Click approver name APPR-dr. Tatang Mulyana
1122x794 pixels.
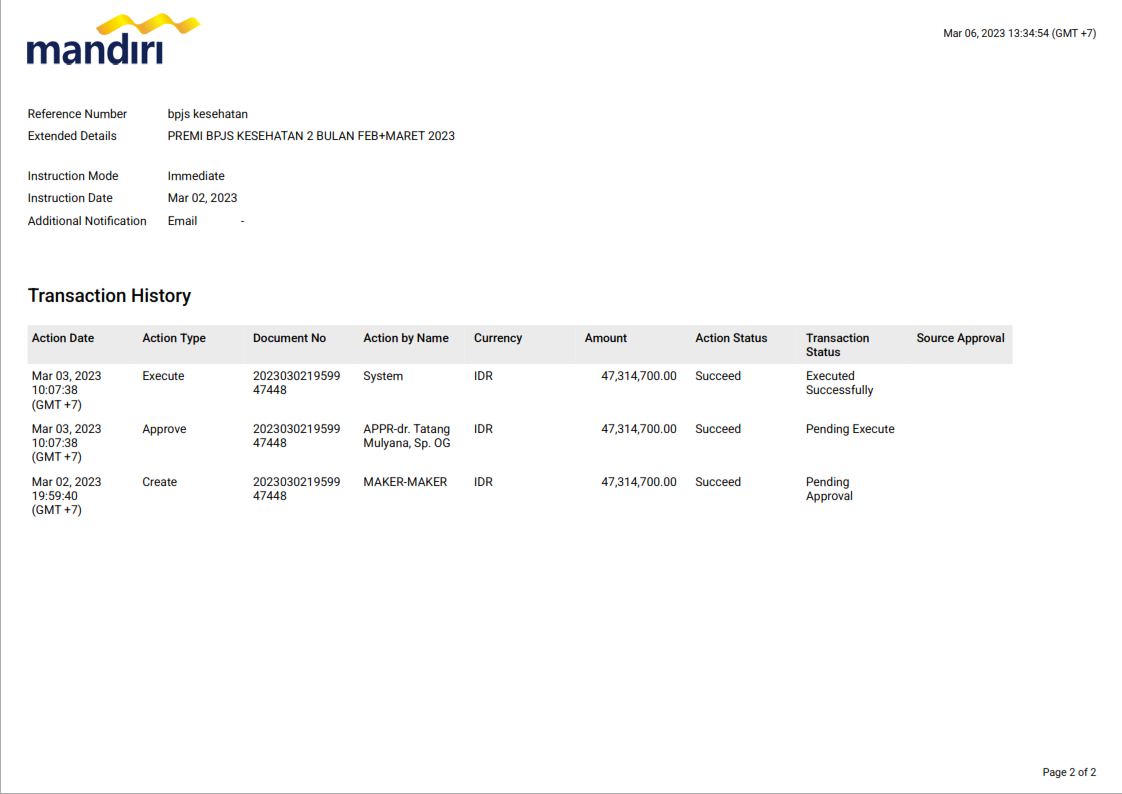point(406,436)
